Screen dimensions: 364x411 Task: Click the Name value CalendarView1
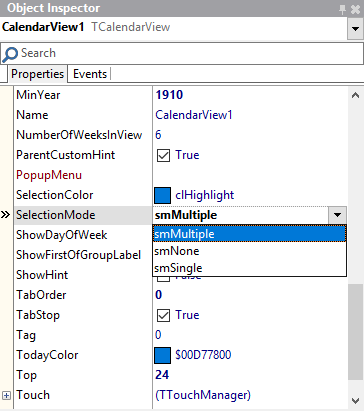tap(194, 115)
